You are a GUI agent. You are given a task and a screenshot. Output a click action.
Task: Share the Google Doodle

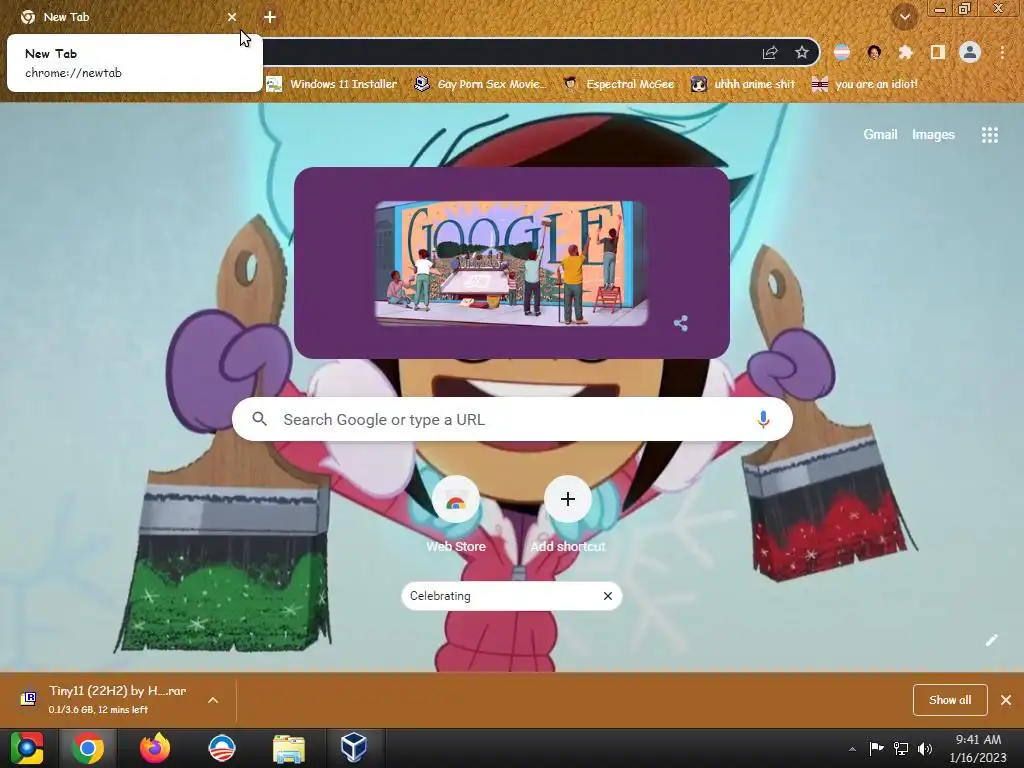tap(681, 323)
